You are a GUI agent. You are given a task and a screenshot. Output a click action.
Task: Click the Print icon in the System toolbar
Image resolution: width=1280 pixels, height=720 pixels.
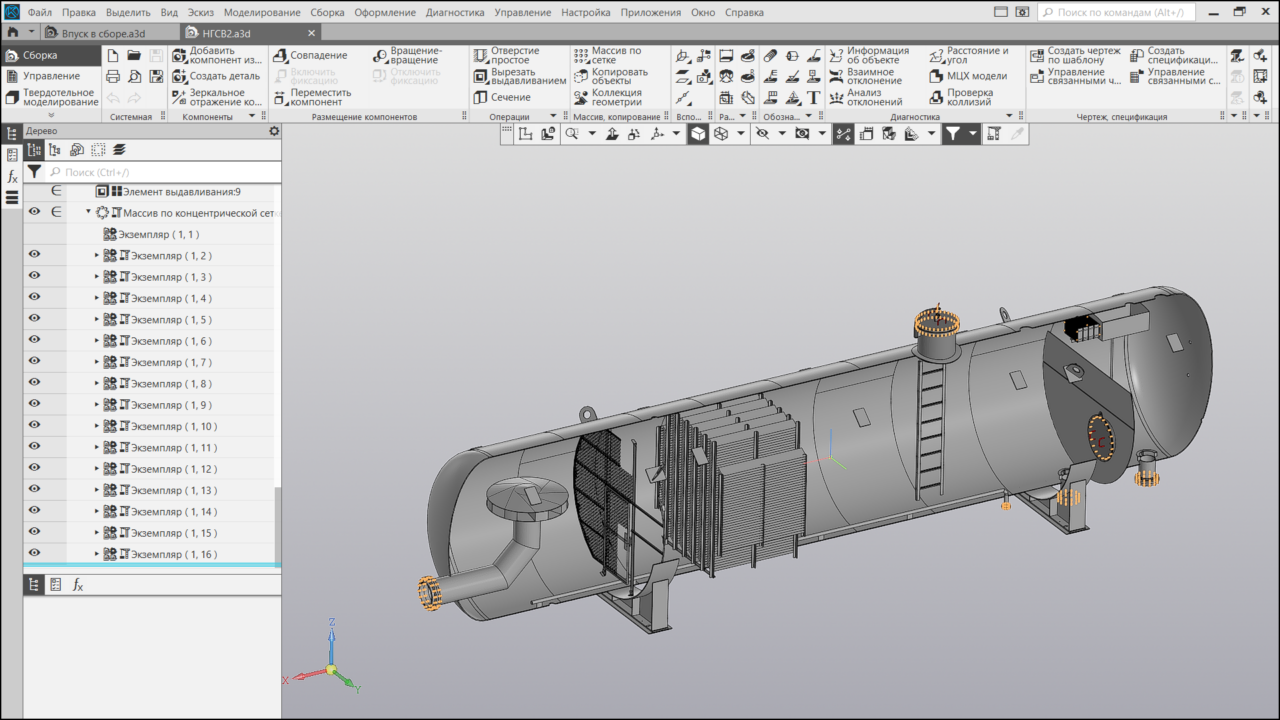tap(113, 76)
